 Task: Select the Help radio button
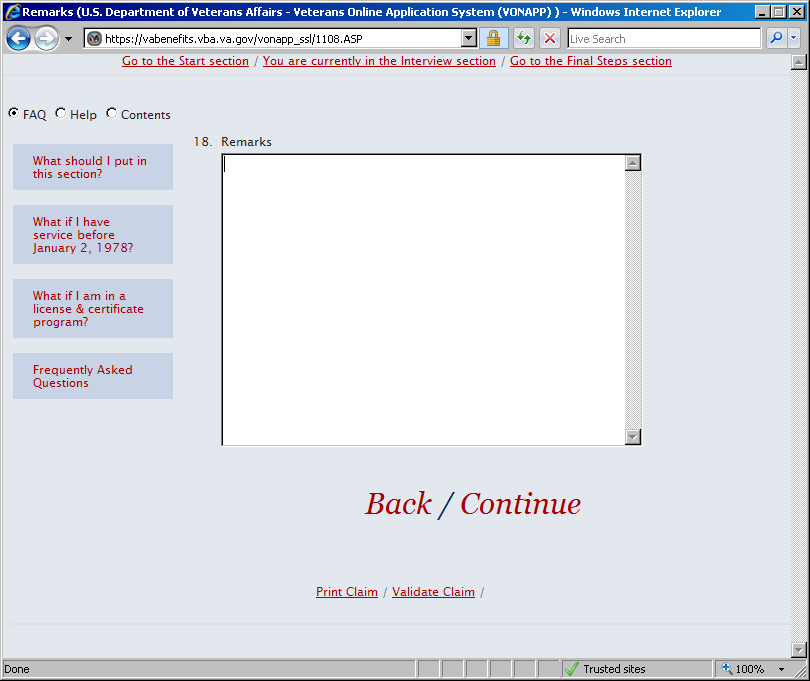(x=60, y=113)
